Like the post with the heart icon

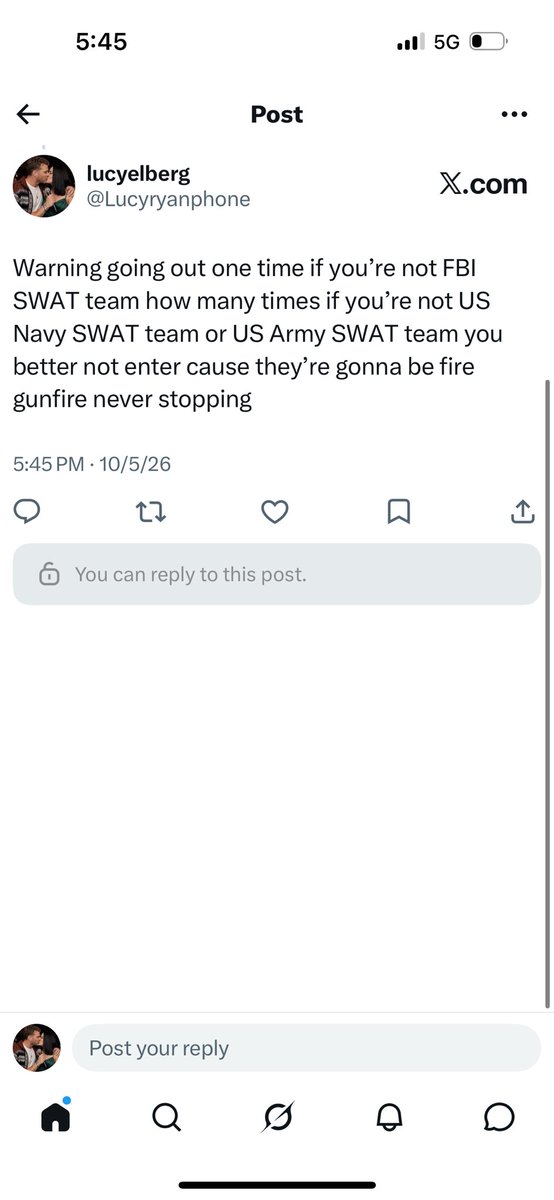coord(274,512)
